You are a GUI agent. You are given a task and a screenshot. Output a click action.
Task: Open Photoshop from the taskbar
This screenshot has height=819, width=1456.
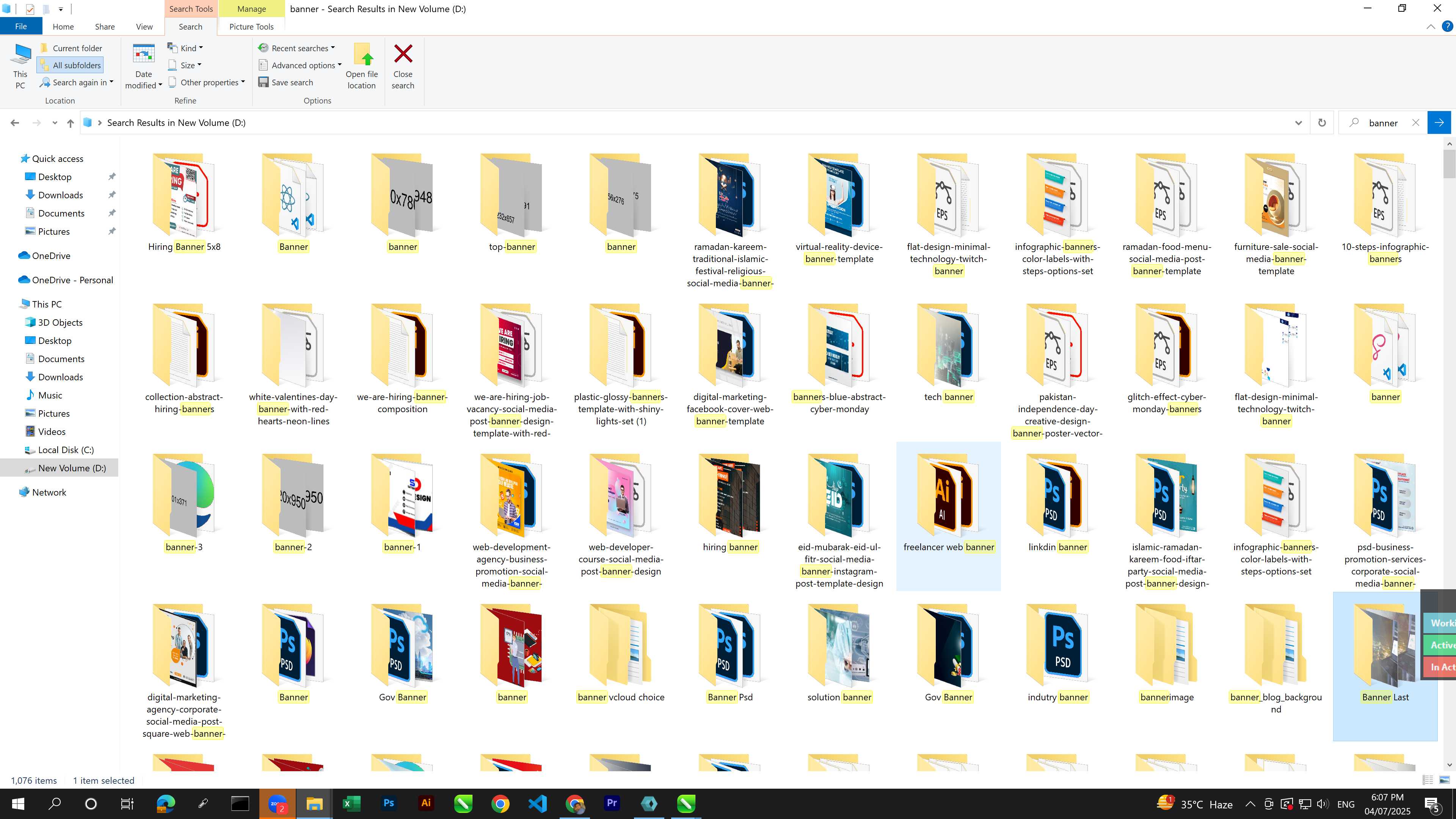[x=388, y=804]
